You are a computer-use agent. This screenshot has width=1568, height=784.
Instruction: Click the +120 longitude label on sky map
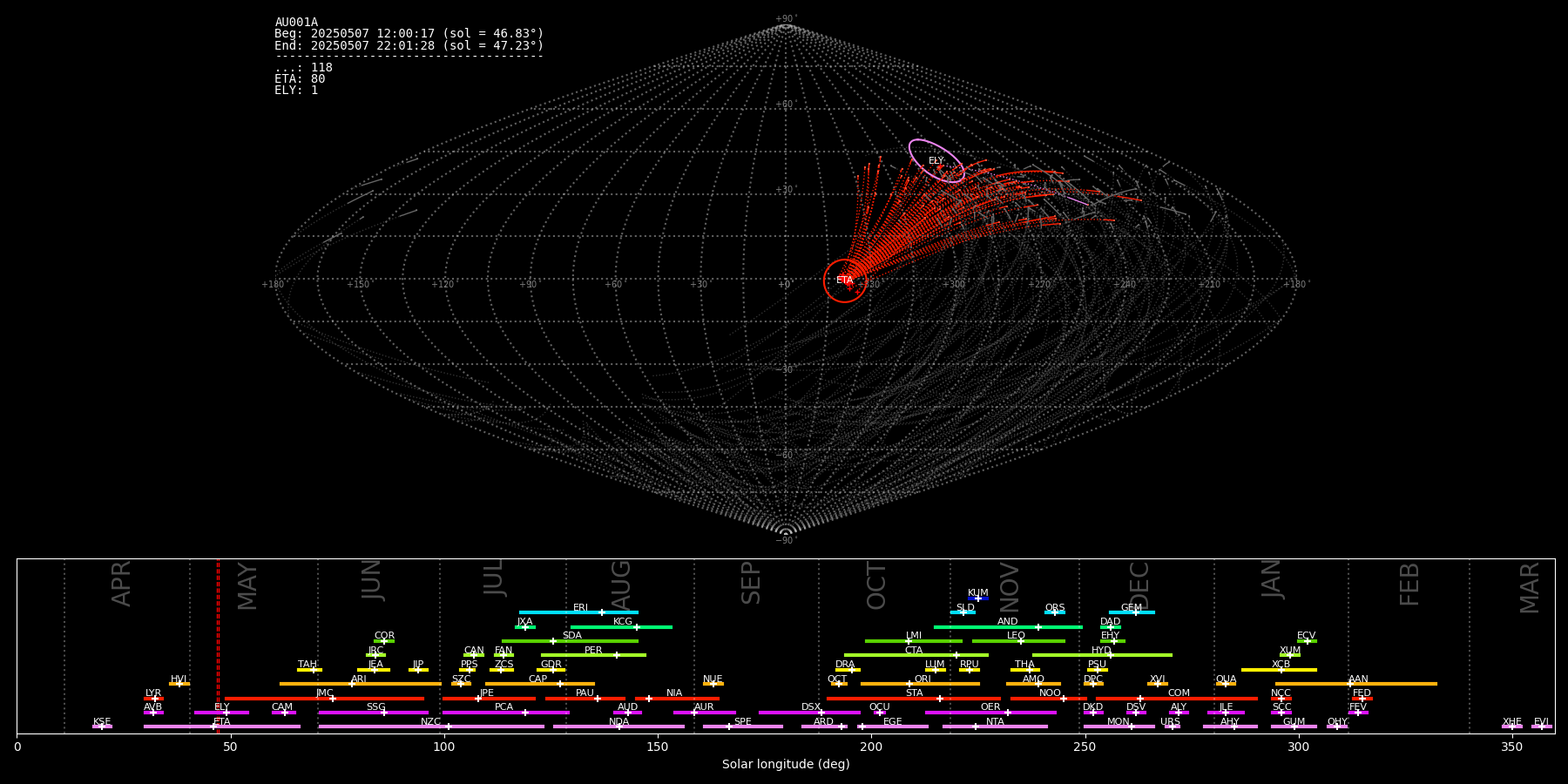tap(443, 284)
